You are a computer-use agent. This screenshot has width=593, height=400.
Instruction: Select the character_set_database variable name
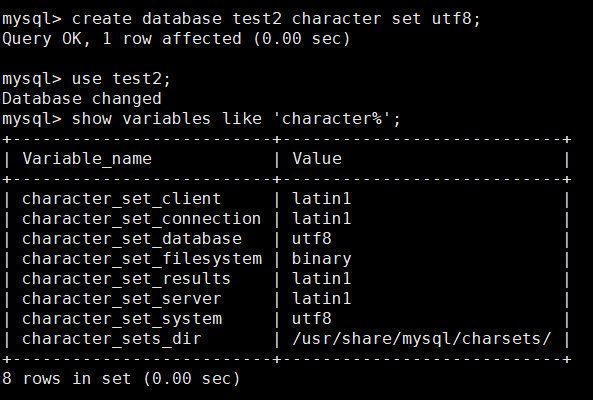click(132, 239)
